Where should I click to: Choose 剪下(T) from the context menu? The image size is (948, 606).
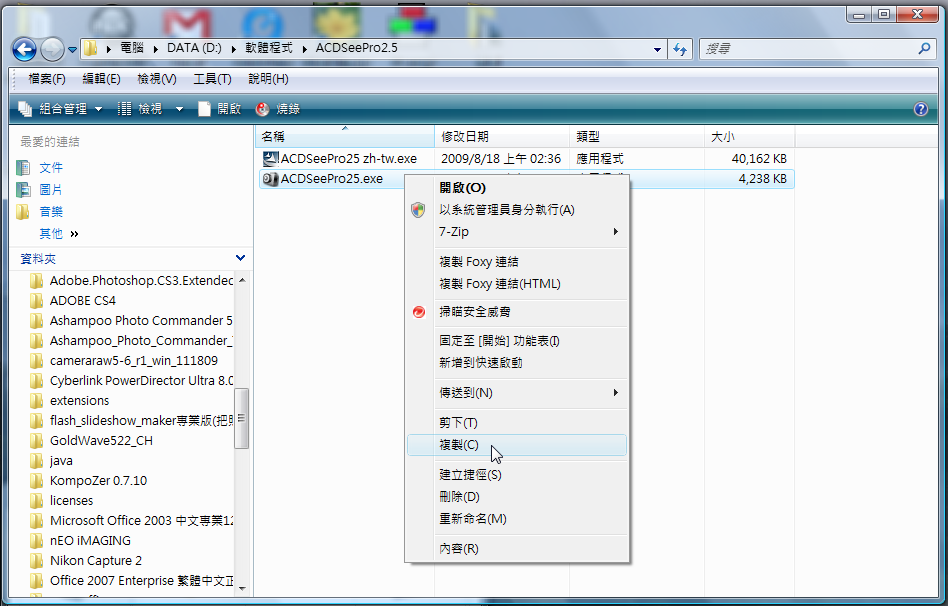coord(517,423)
